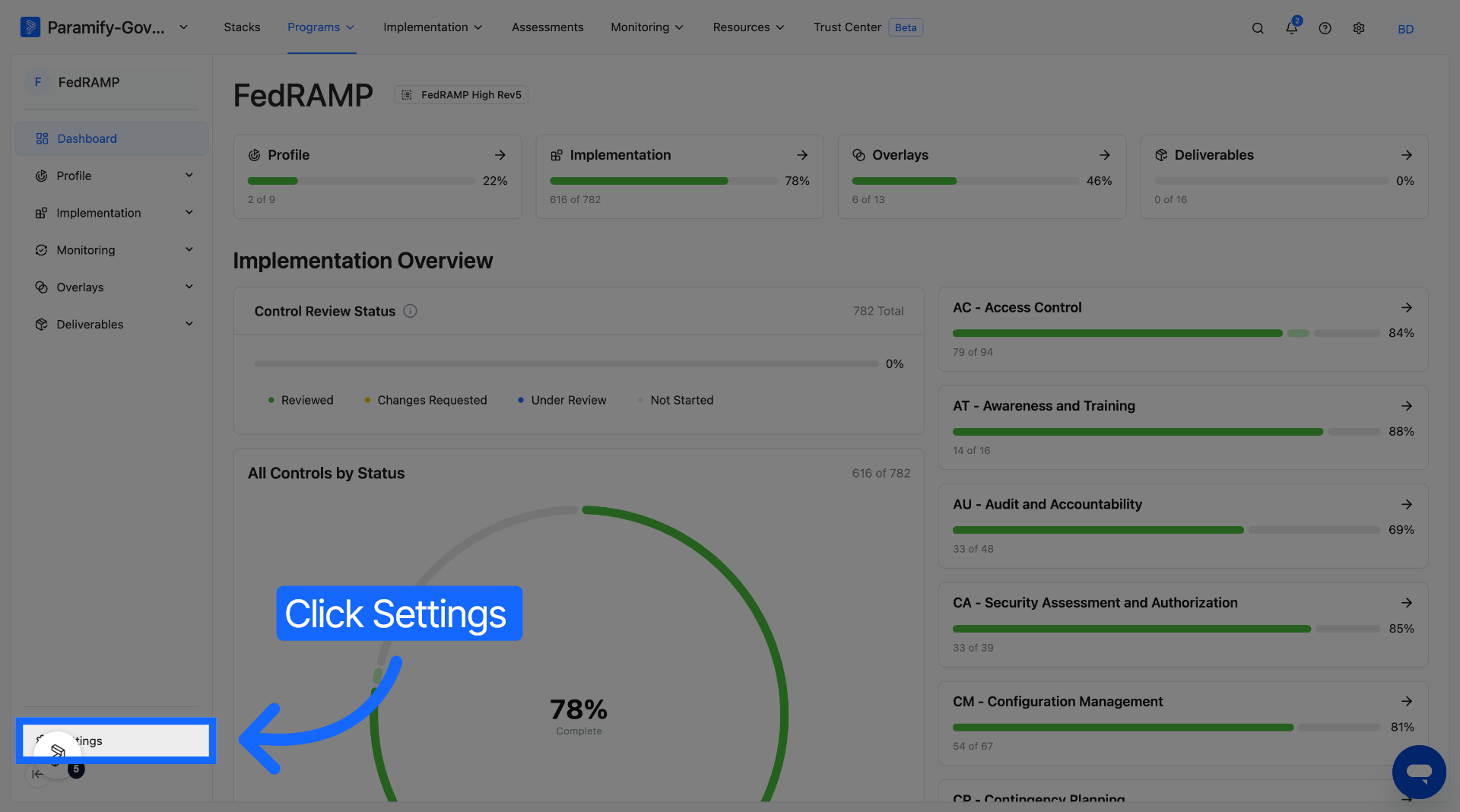Click the BD user avatar

tap(1405, 29)
